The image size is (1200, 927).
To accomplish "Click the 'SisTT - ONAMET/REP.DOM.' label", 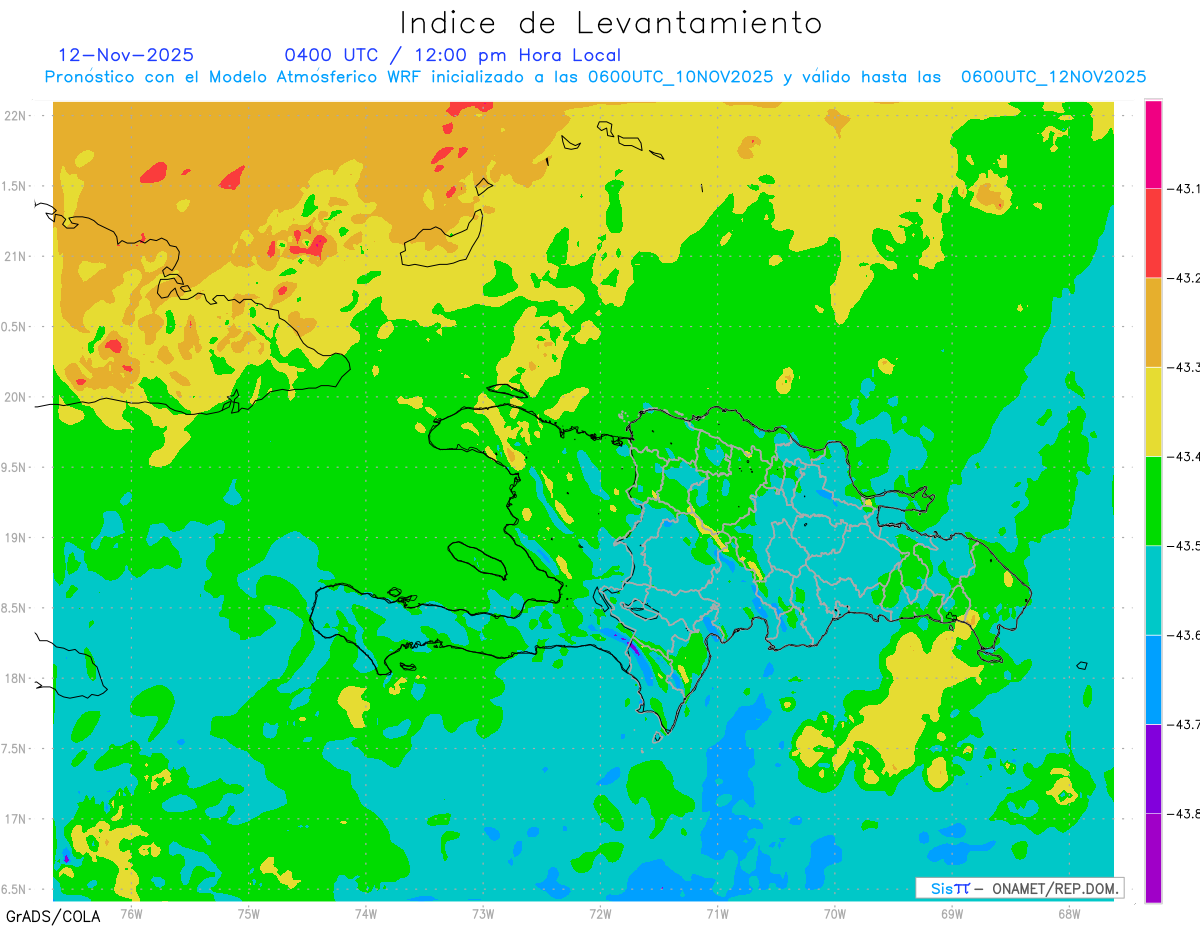I will pyautogui.click(x=1019, y=888).
